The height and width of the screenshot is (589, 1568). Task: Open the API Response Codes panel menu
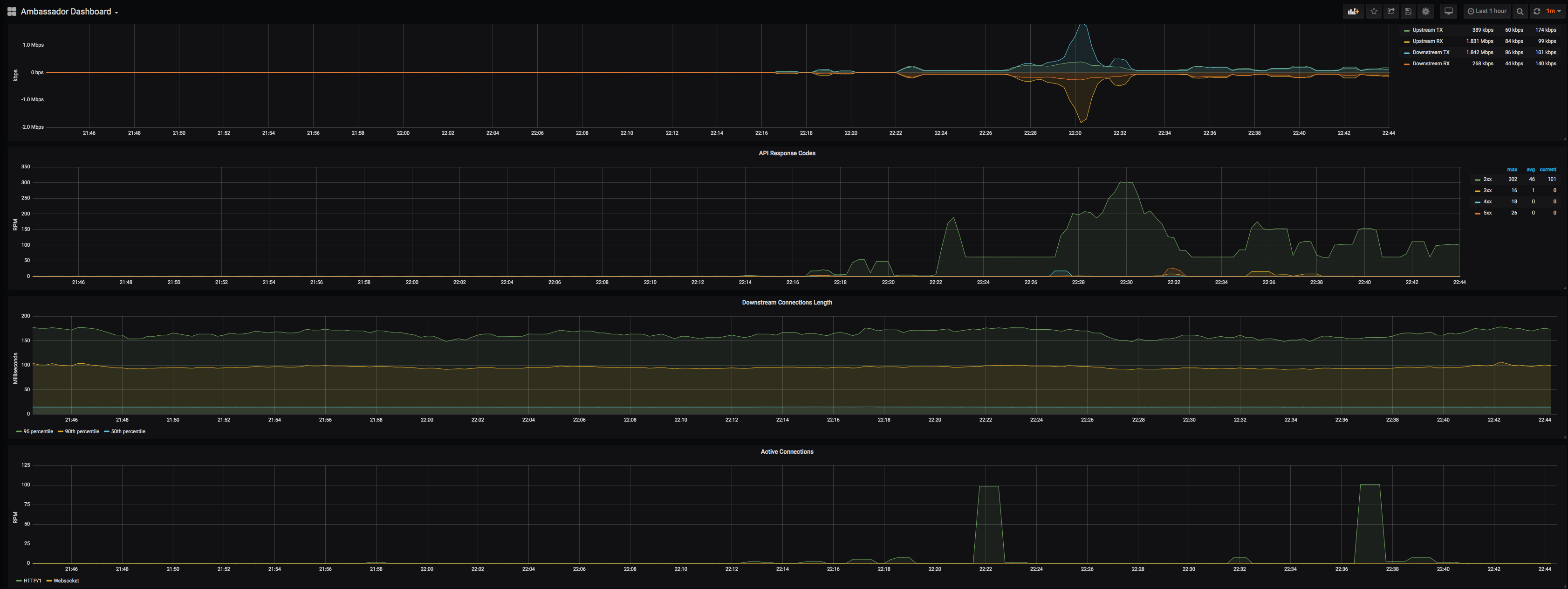click(x=787, y=153)
